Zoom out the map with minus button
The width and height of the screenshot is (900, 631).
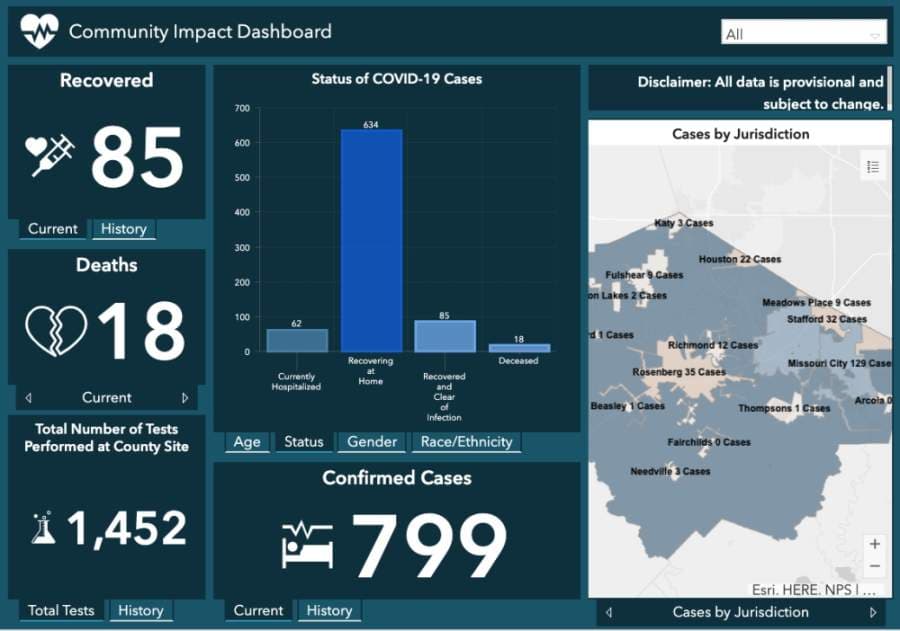point(874,566)
